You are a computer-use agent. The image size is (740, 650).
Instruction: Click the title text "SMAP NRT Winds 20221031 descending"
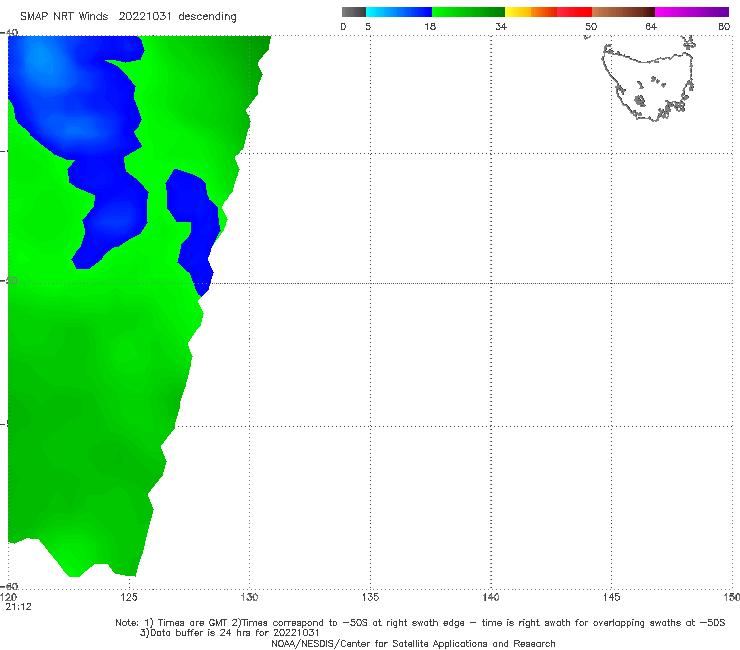(x=128, y=17)
